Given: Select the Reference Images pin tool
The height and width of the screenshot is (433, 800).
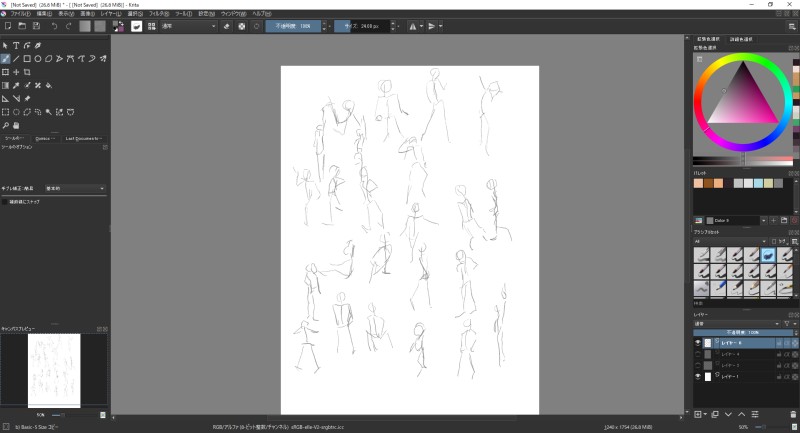Looking at the screenshot, I should (27, 98).
